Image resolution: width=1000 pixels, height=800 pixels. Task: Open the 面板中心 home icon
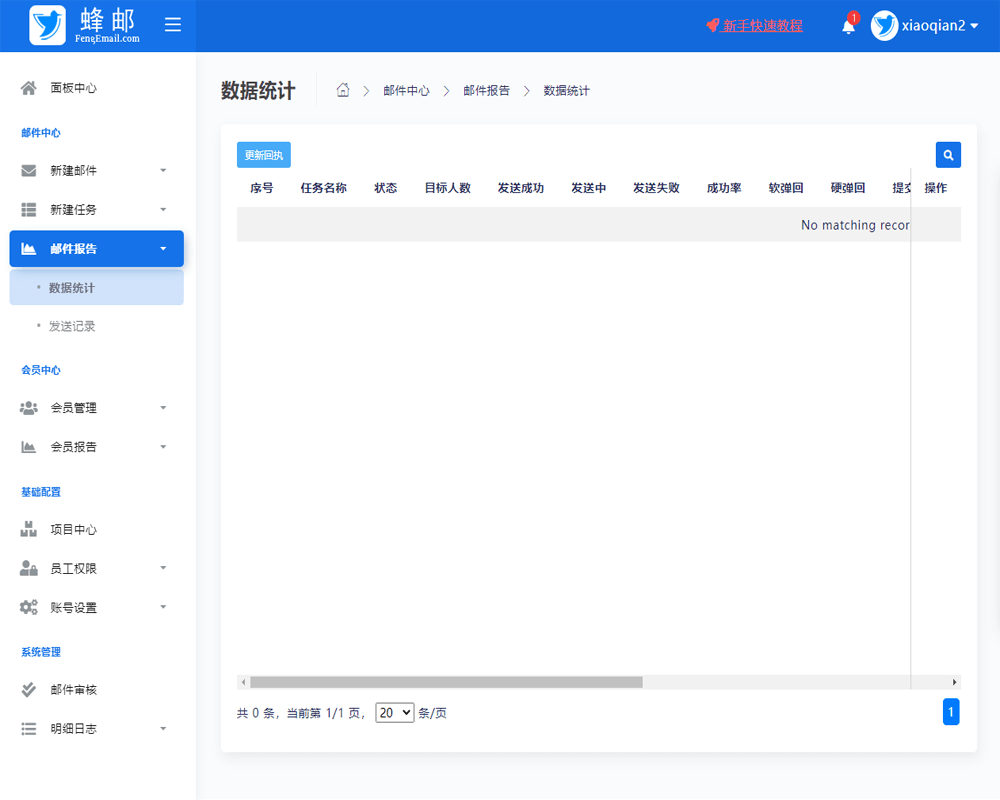point(30,87)
